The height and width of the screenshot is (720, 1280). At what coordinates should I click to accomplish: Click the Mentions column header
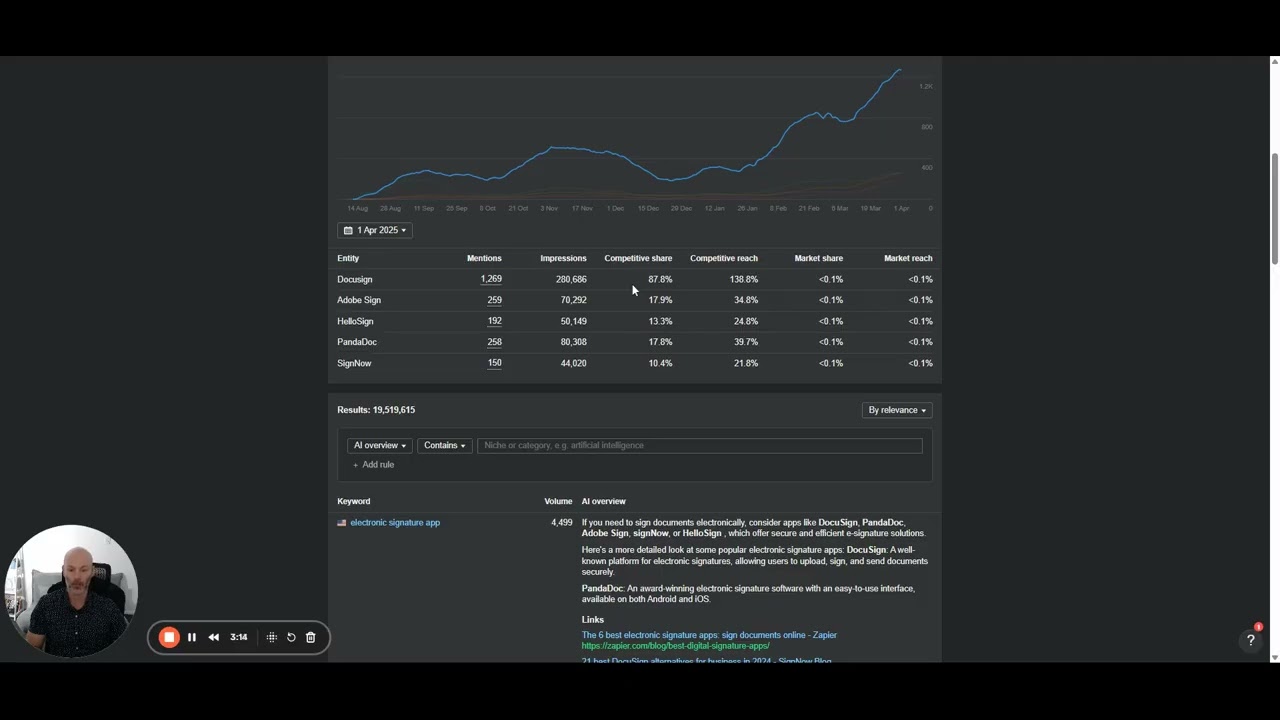click(x=484, y=258)
